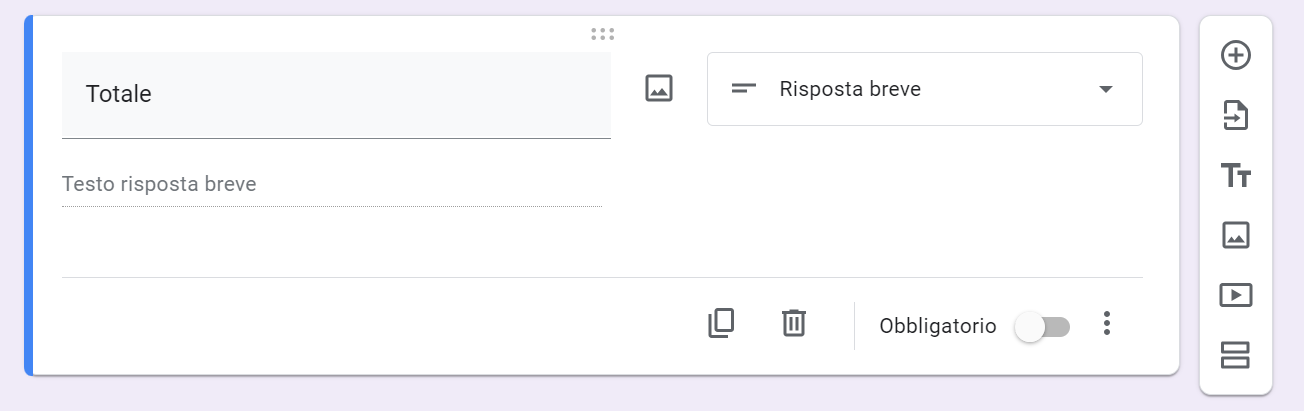This screenshot has height=411, width=1304.
Task: Click the short answer lines icon
Action: click(743, 89)
